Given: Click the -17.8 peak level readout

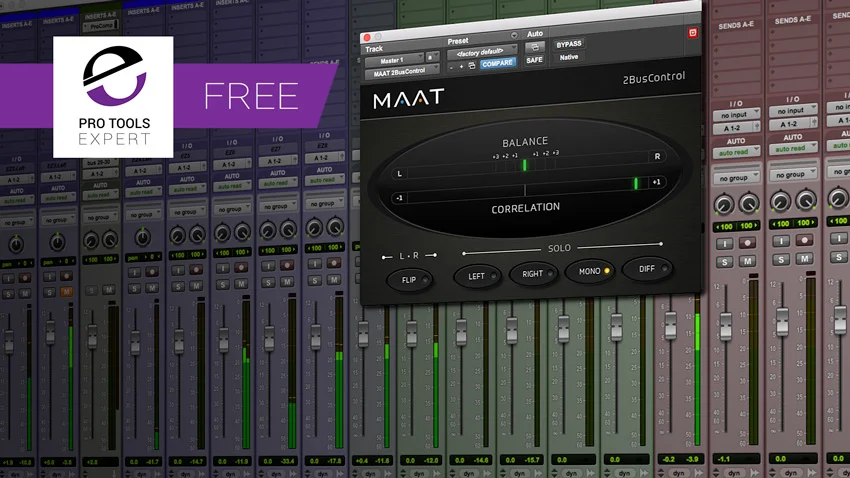Looking at the screenshot, I should 335,461.
